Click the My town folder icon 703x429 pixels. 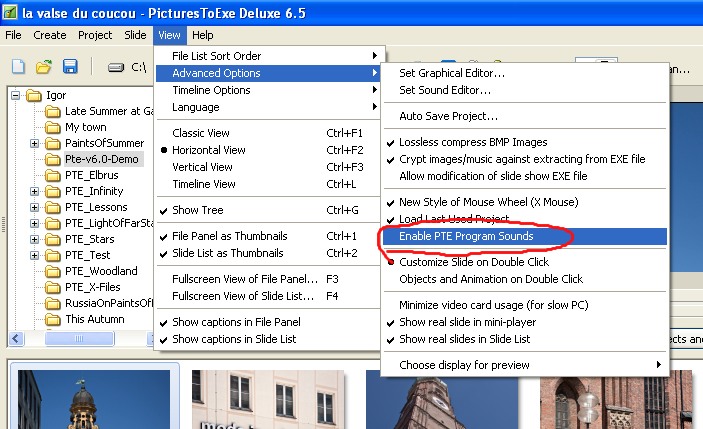point(53,127)
